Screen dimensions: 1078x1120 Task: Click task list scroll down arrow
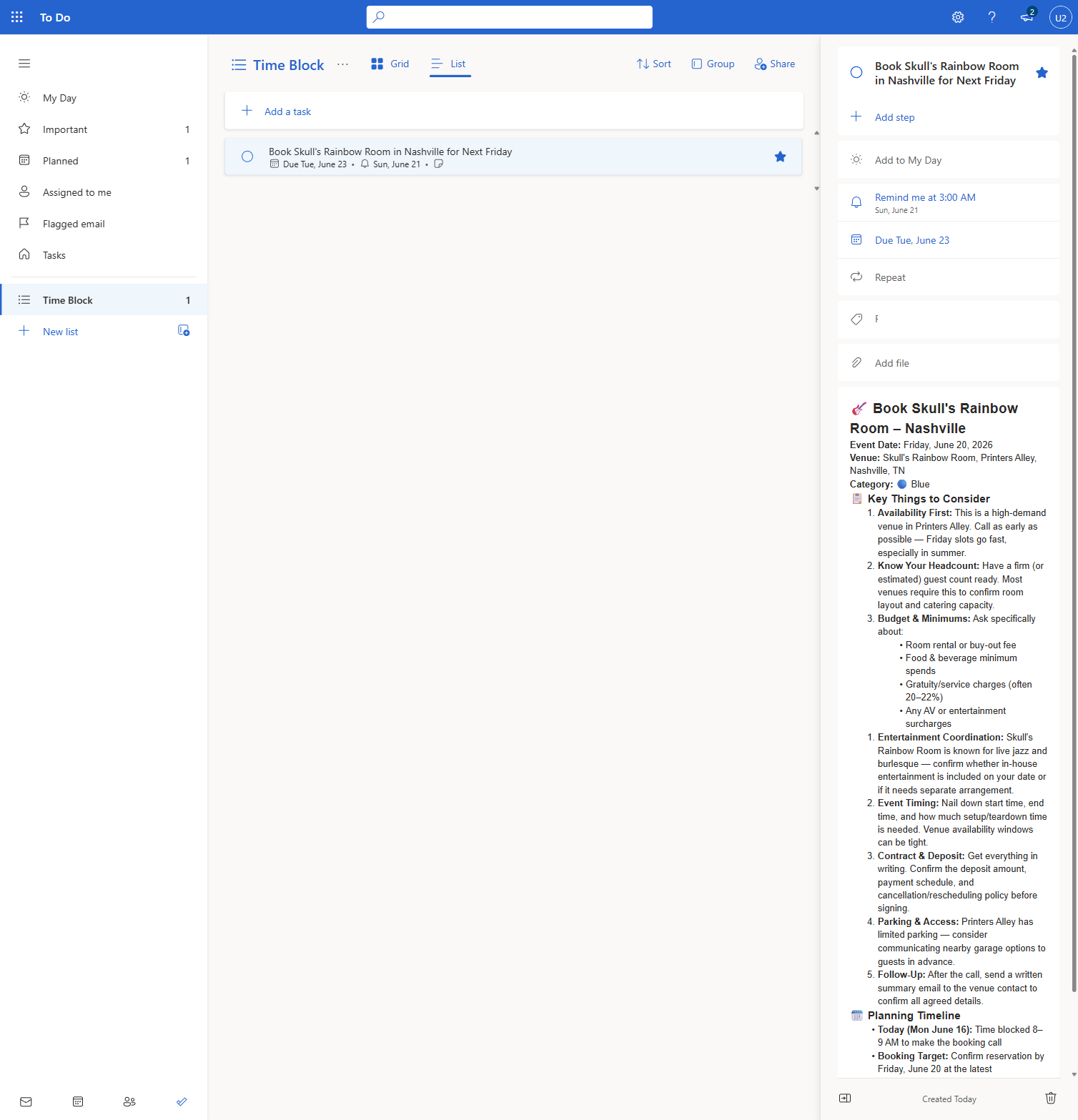pos(816,189)
